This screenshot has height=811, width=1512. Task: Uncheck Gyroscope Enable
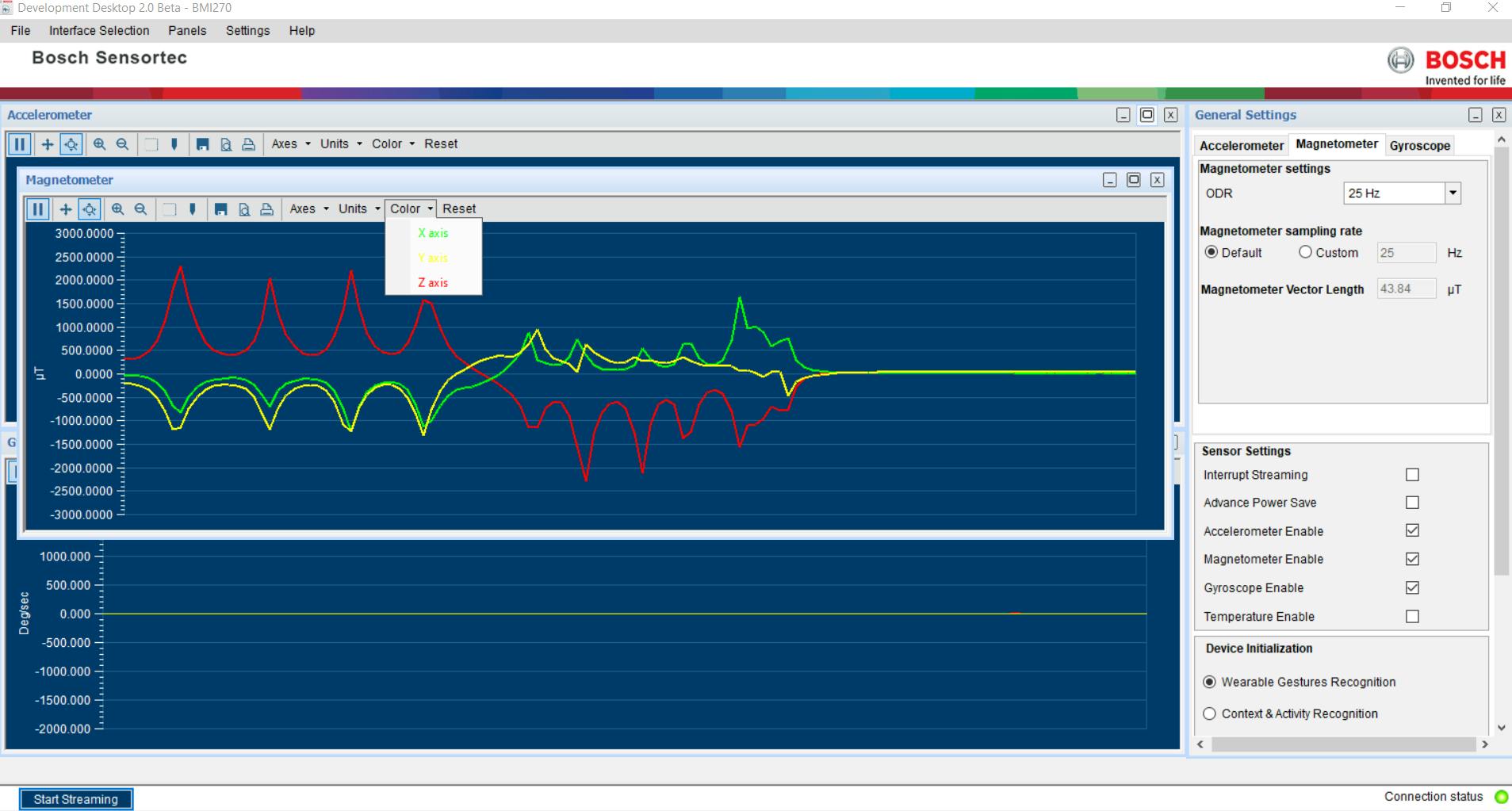coord(1411,587)
